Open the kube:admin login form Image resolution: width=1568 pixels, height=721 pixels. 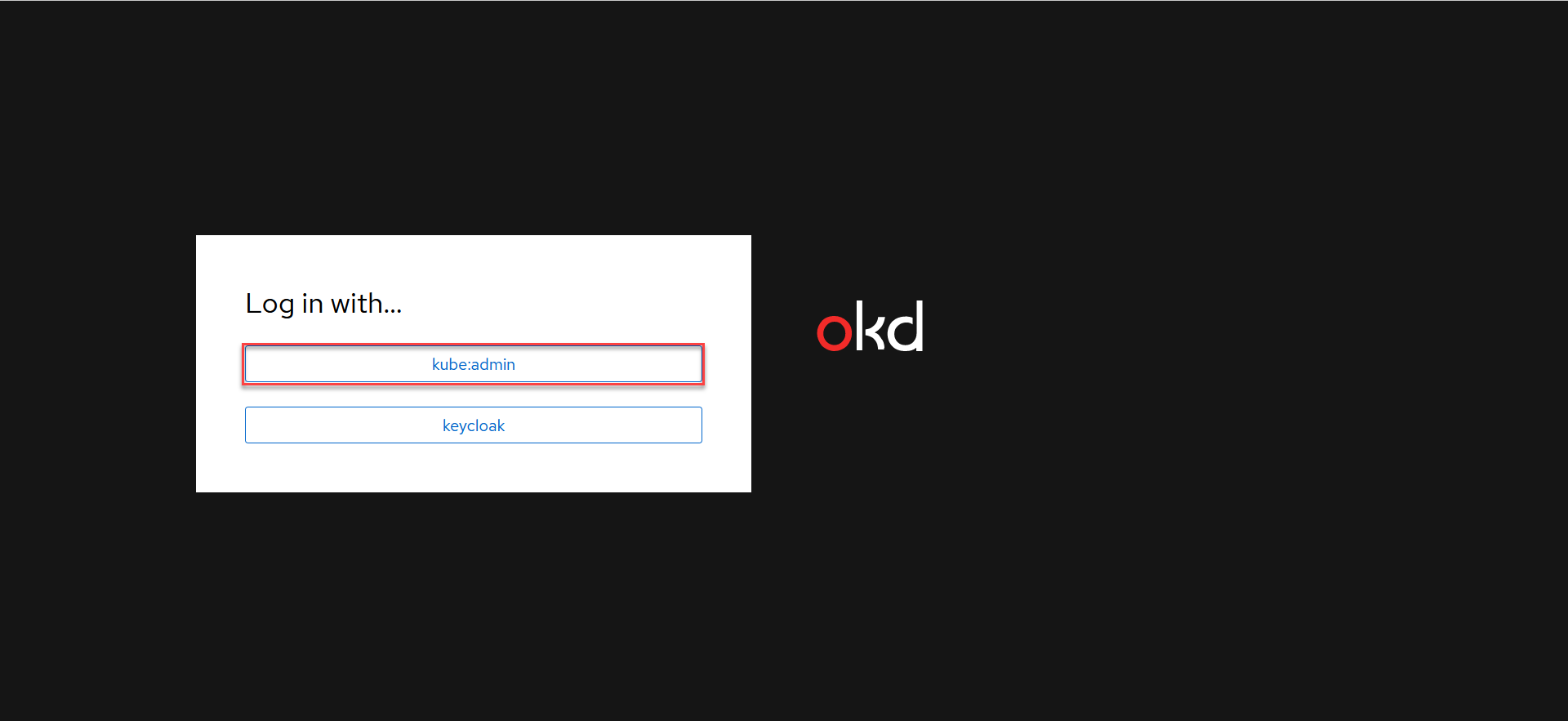[x=474, y=364]
